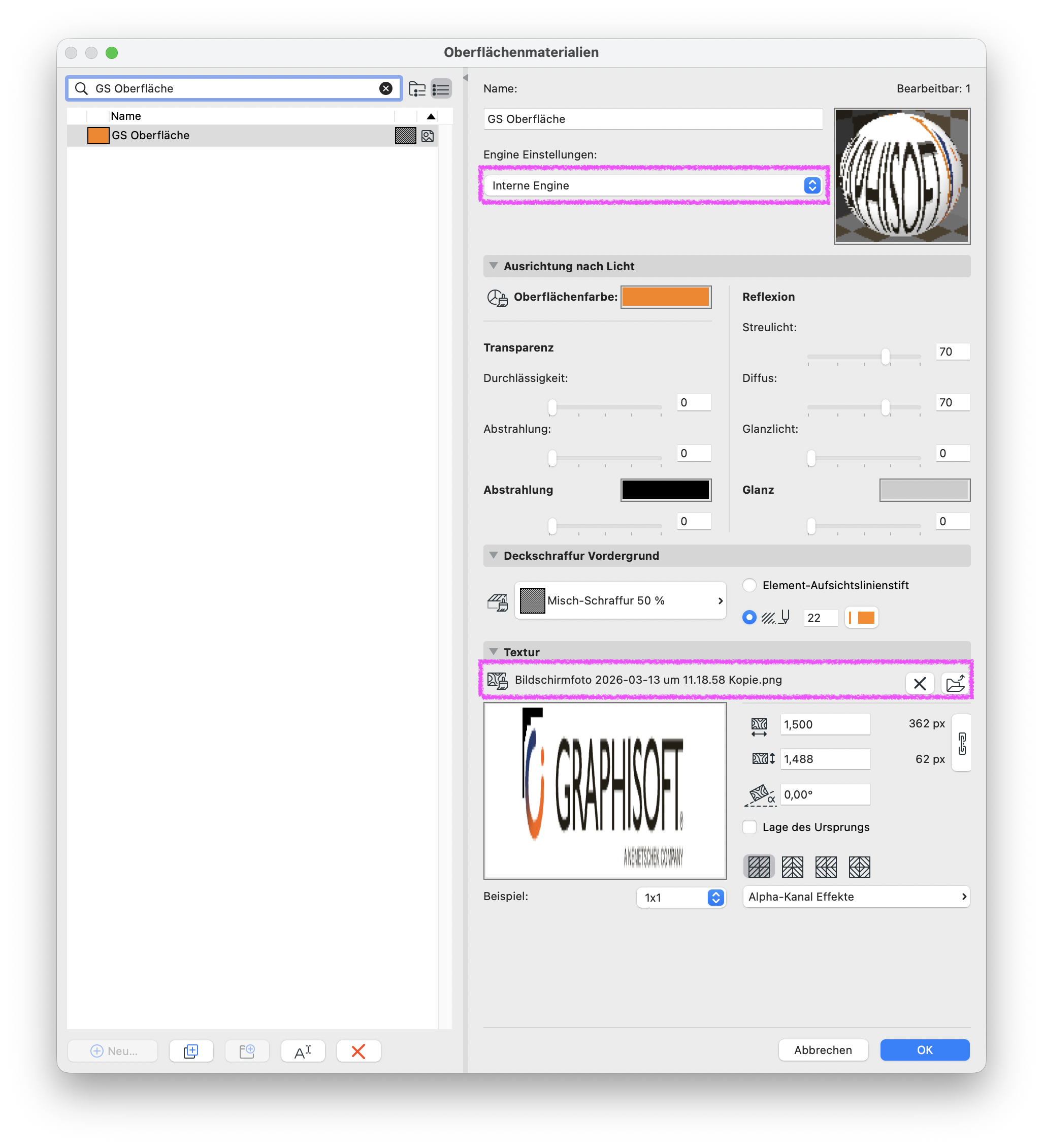Click the texture image icon in GS Oberfläche row
This screenshot has height=1148, width=1043.
[x=428, y=136]
